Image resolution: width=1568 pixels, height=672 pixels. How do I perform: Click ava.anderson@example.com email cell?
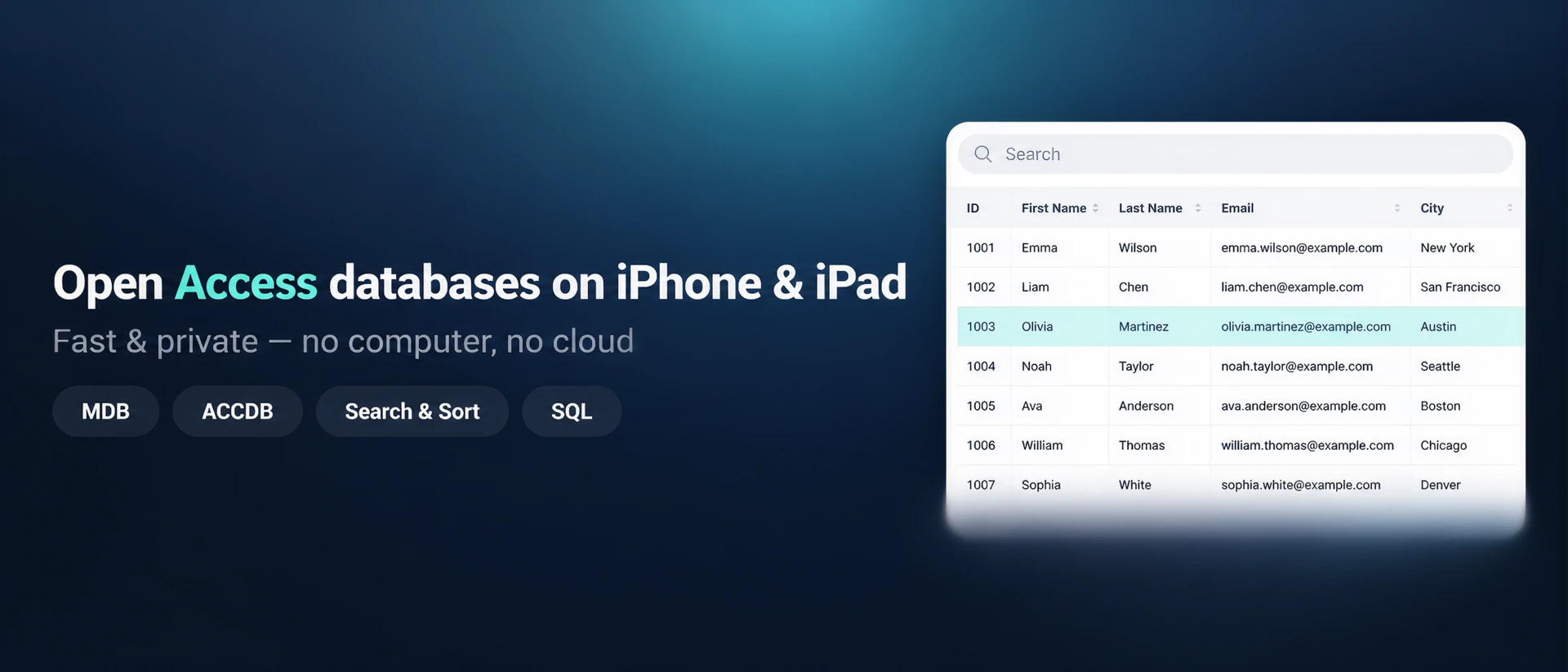pyautogui.click(x=1303, y=406)
